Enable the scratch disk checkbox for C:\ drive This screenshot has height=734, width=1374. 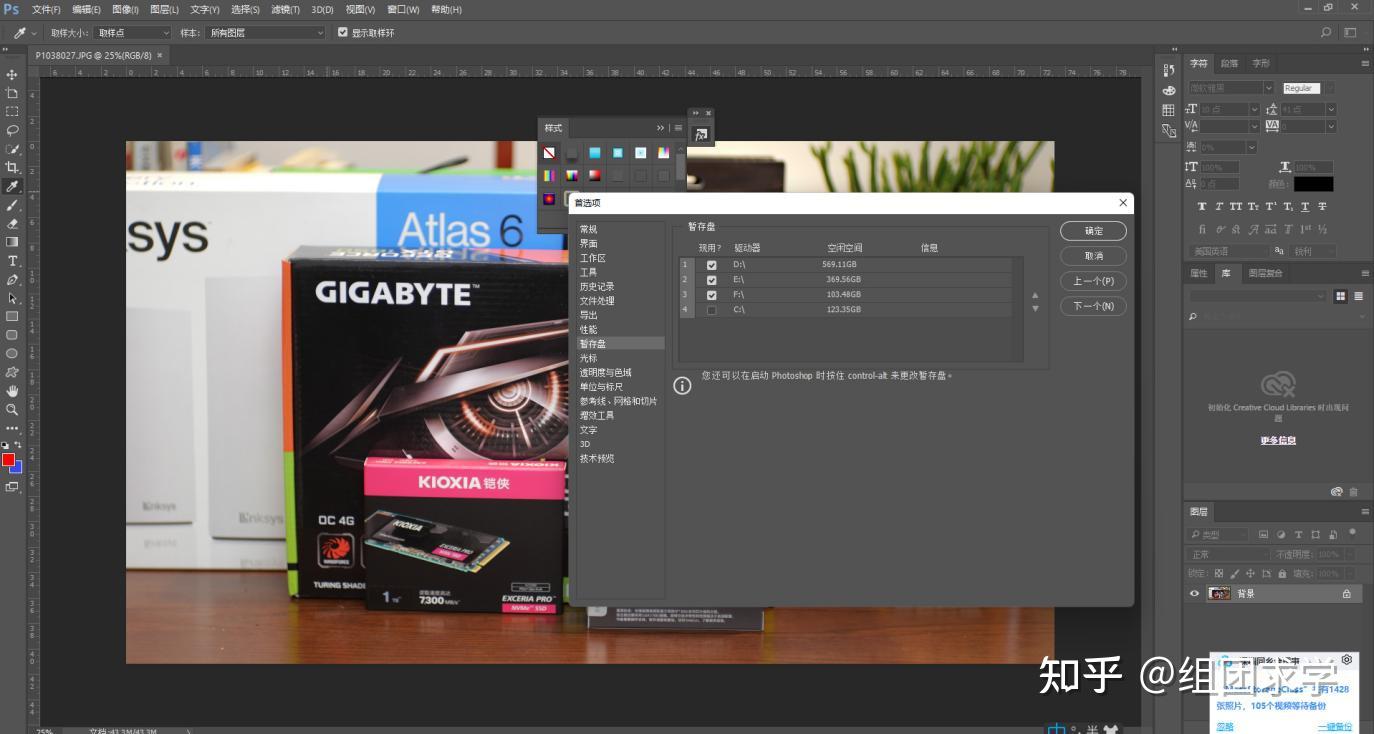click(712, 310)
